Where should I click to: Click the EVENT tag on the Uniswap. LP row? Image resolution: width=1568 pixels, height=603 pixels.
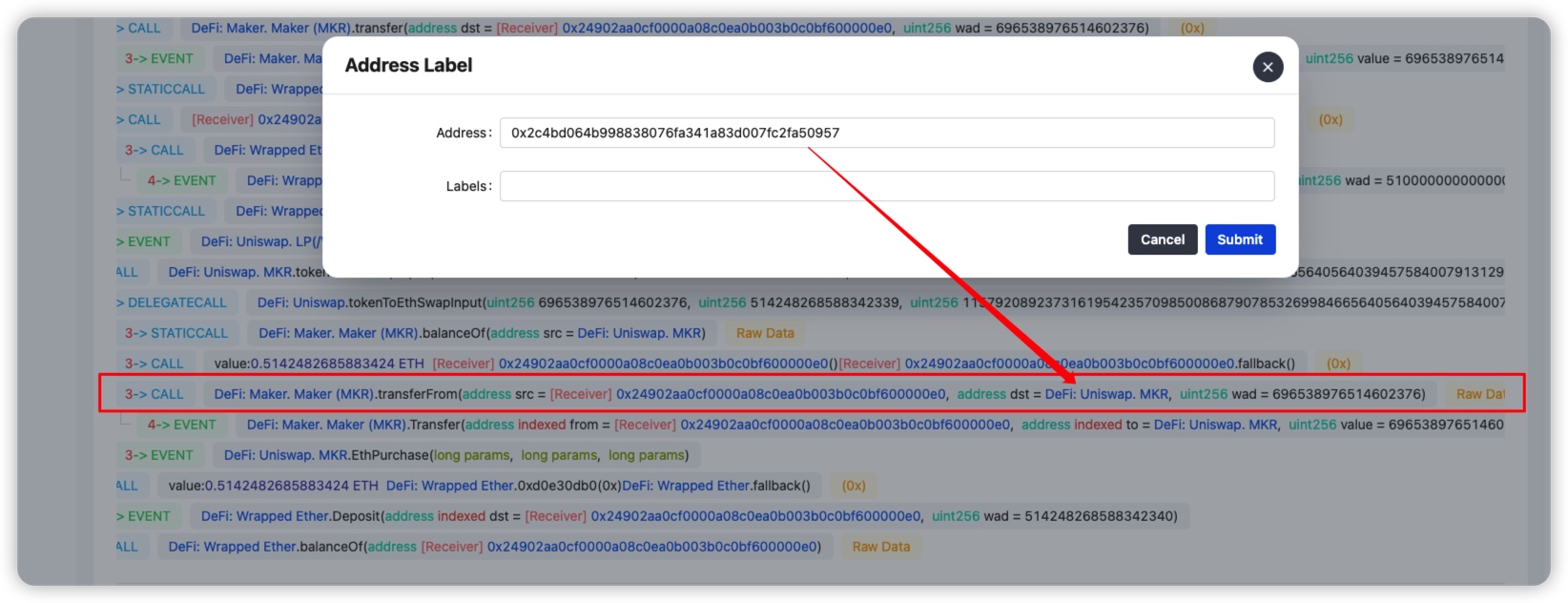click(149, 241)
